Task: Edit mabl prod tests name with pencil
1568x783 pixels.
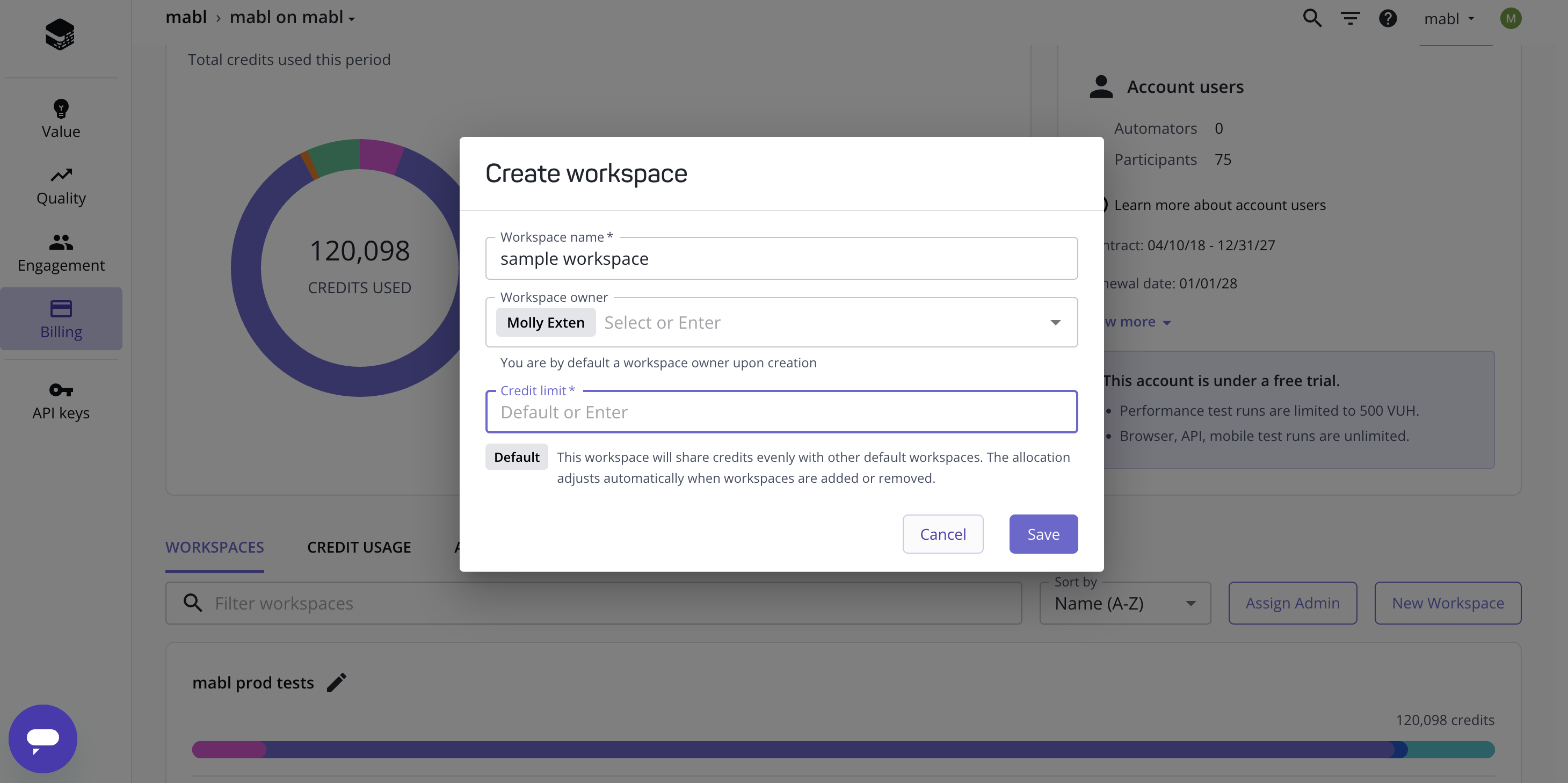Action: coord(337,683)
